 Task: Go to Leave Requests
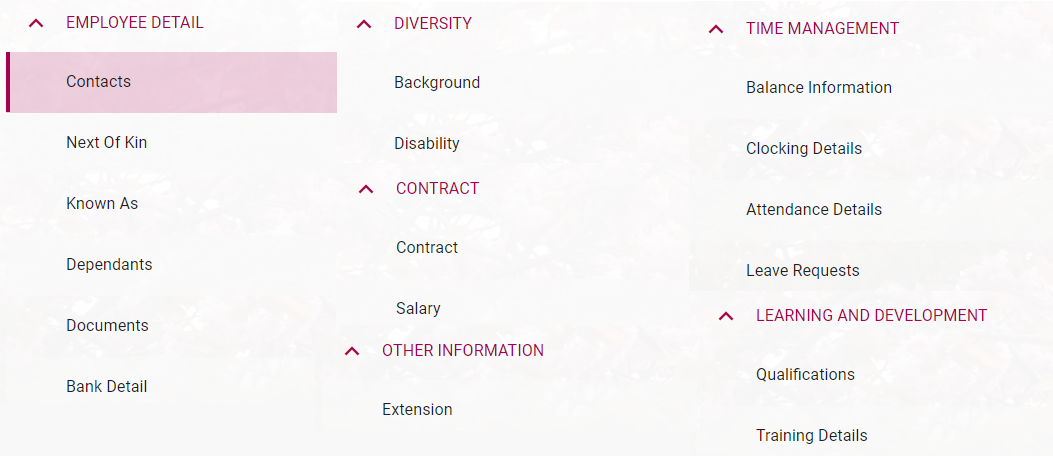pos(803,271)
